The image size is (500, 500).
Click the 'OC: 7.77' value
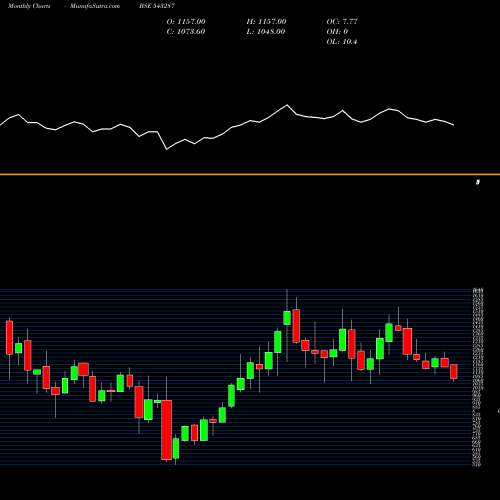pyautogui.click(x=342, y=22)
